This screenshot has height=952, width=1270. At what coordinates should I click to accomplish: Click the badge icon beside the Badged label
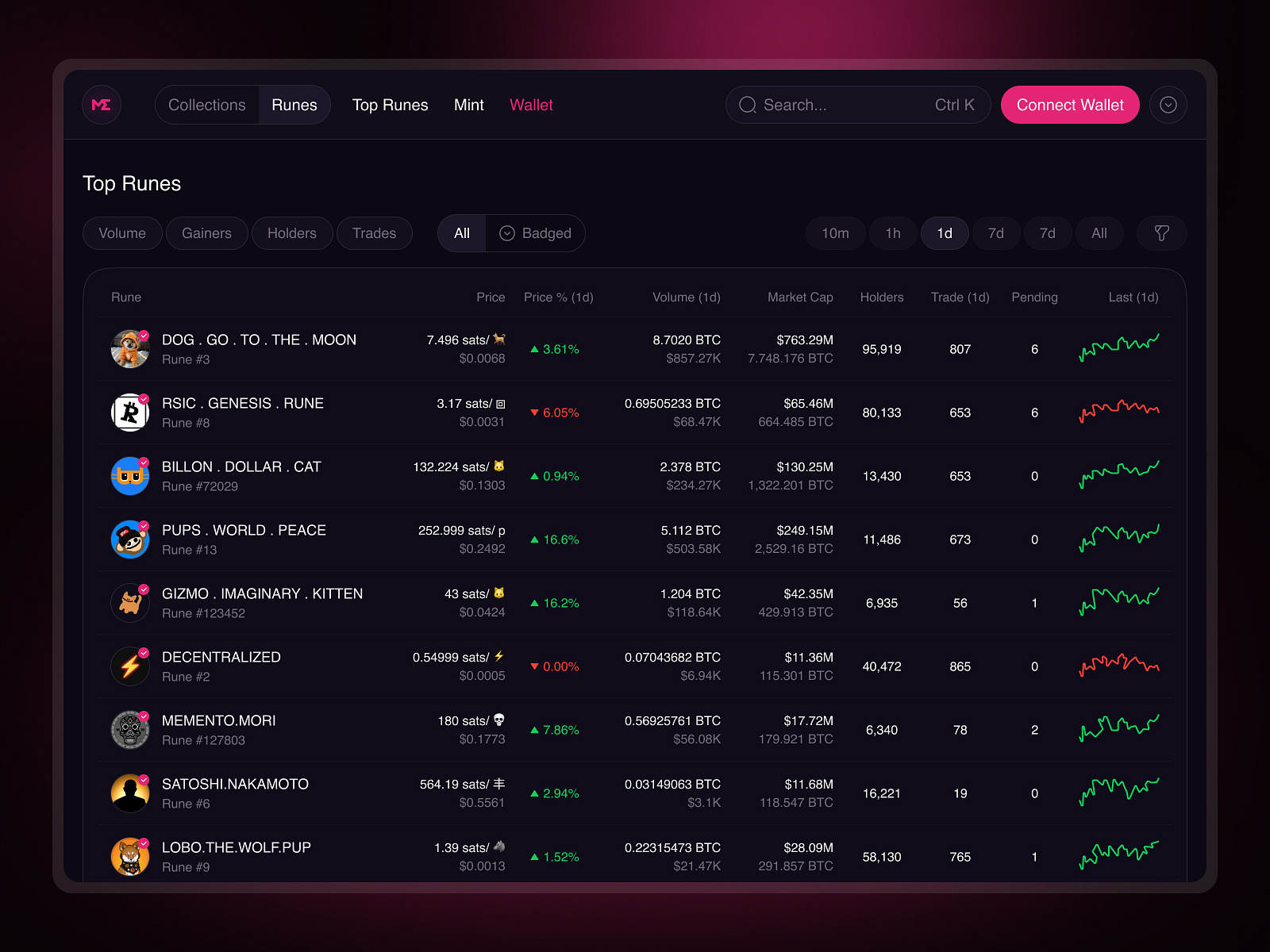point(506,232)
